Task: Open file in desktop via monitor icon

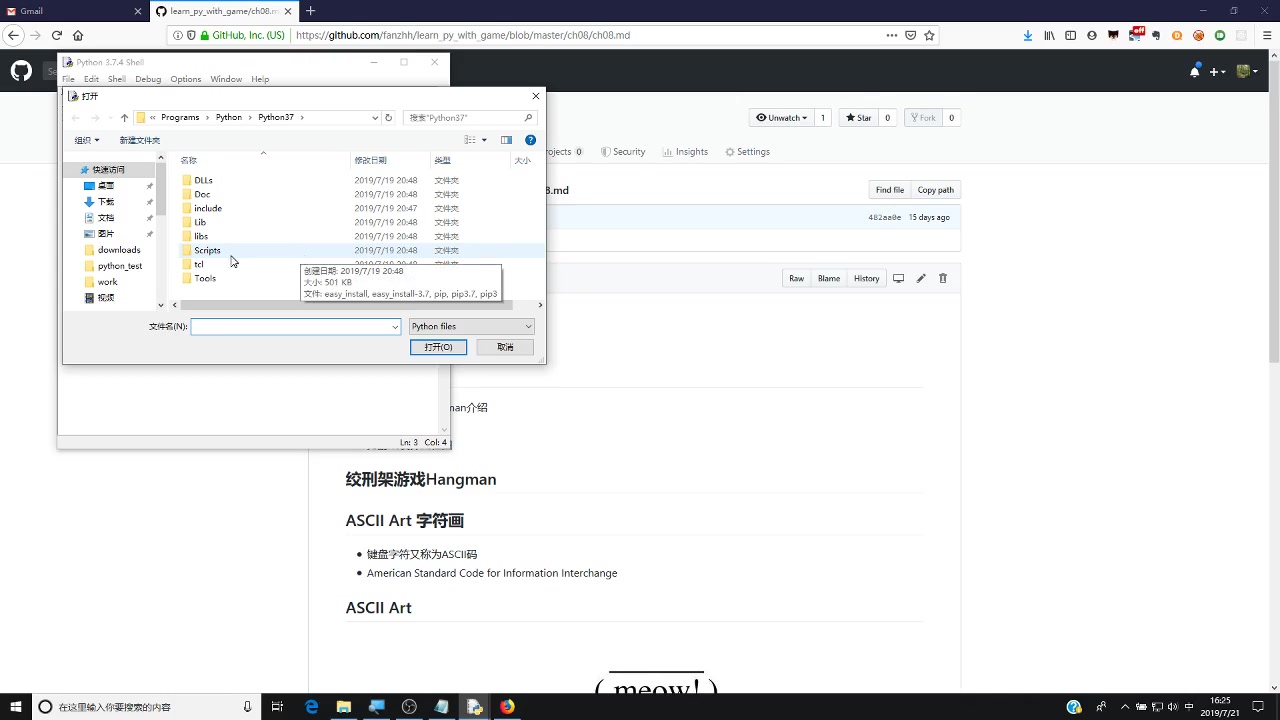Action: (901, 278)
